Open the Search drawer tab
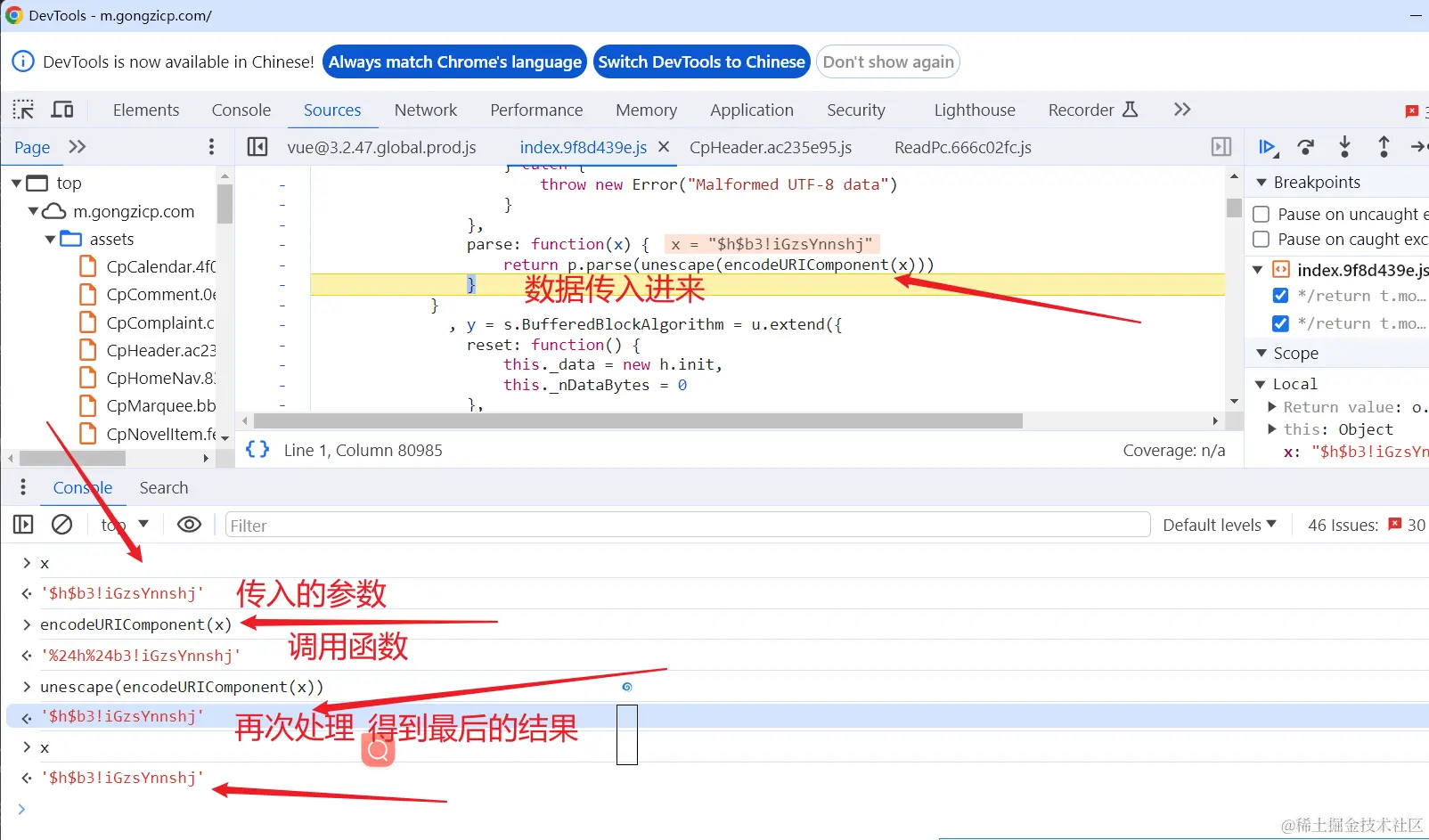Viewport: 1429px width, 840px height. pyautogui.click(x=164, y=487)
